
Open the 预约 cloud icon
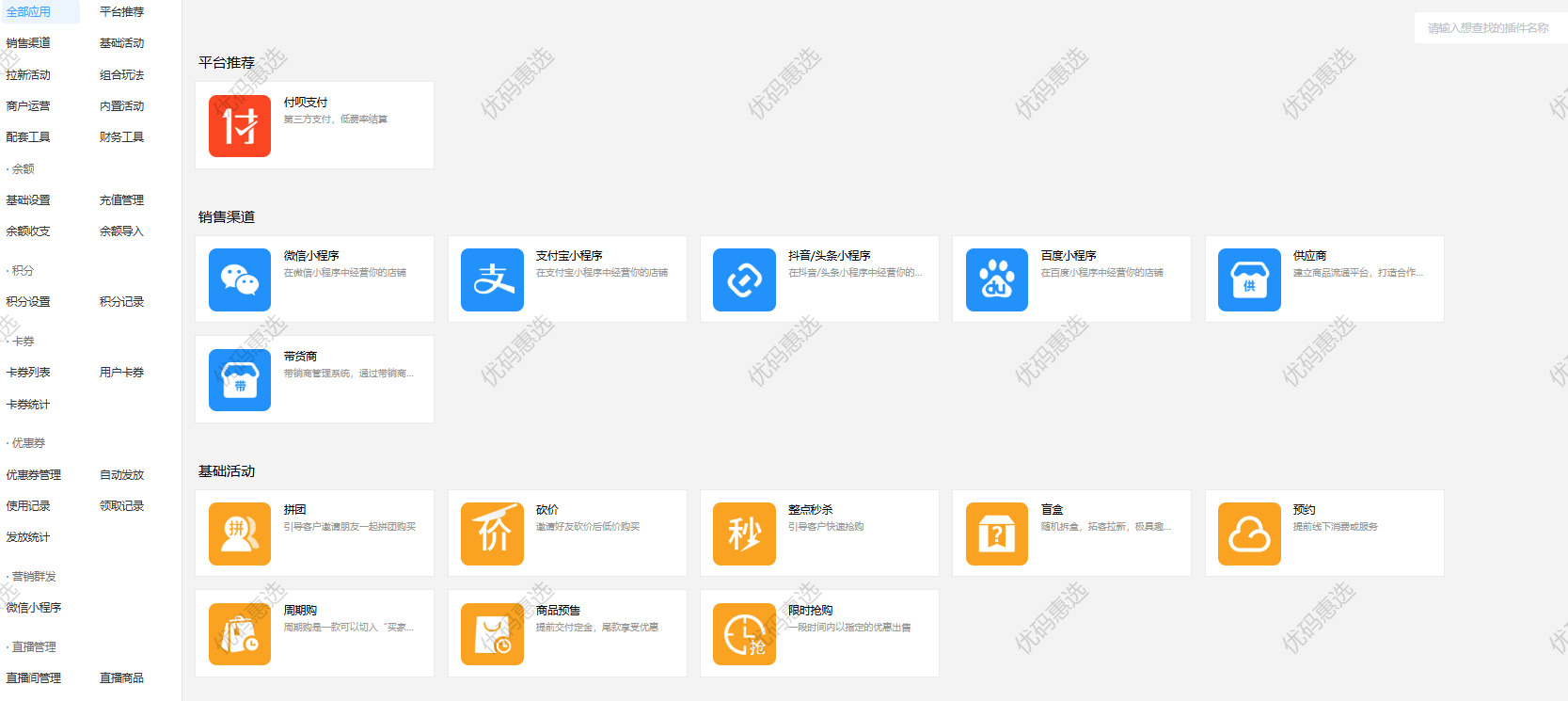[1248, 534]
